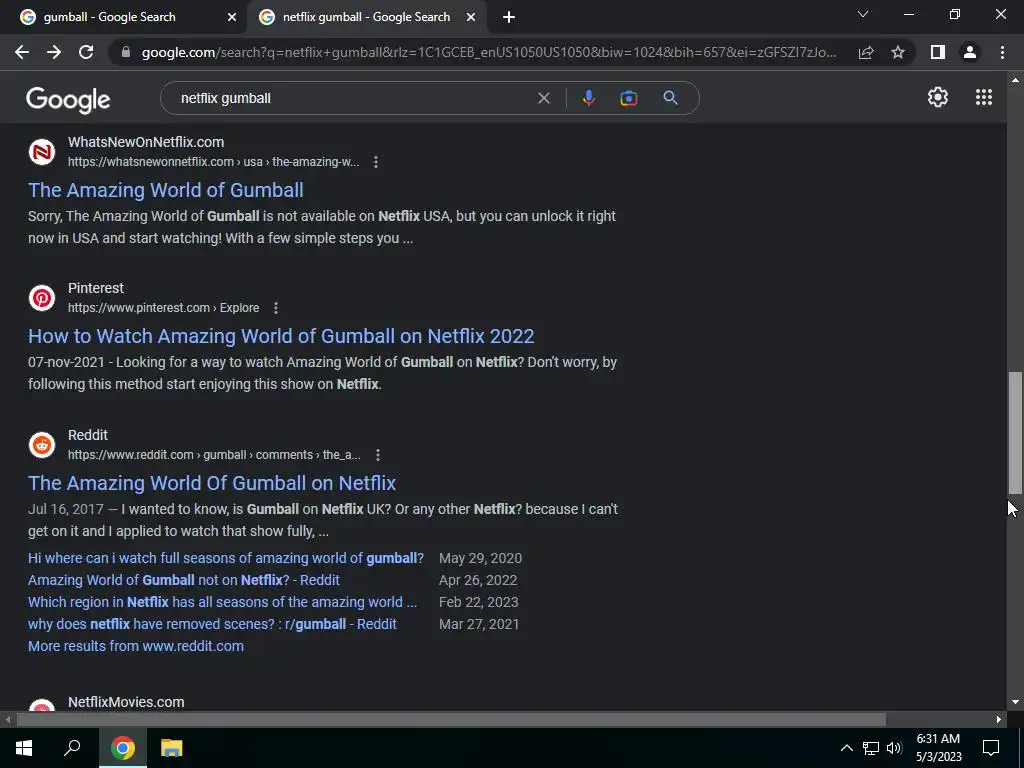Open more options for WhatsNewOnNetflix result
The image size is (1024, 768).
[376, 162]
